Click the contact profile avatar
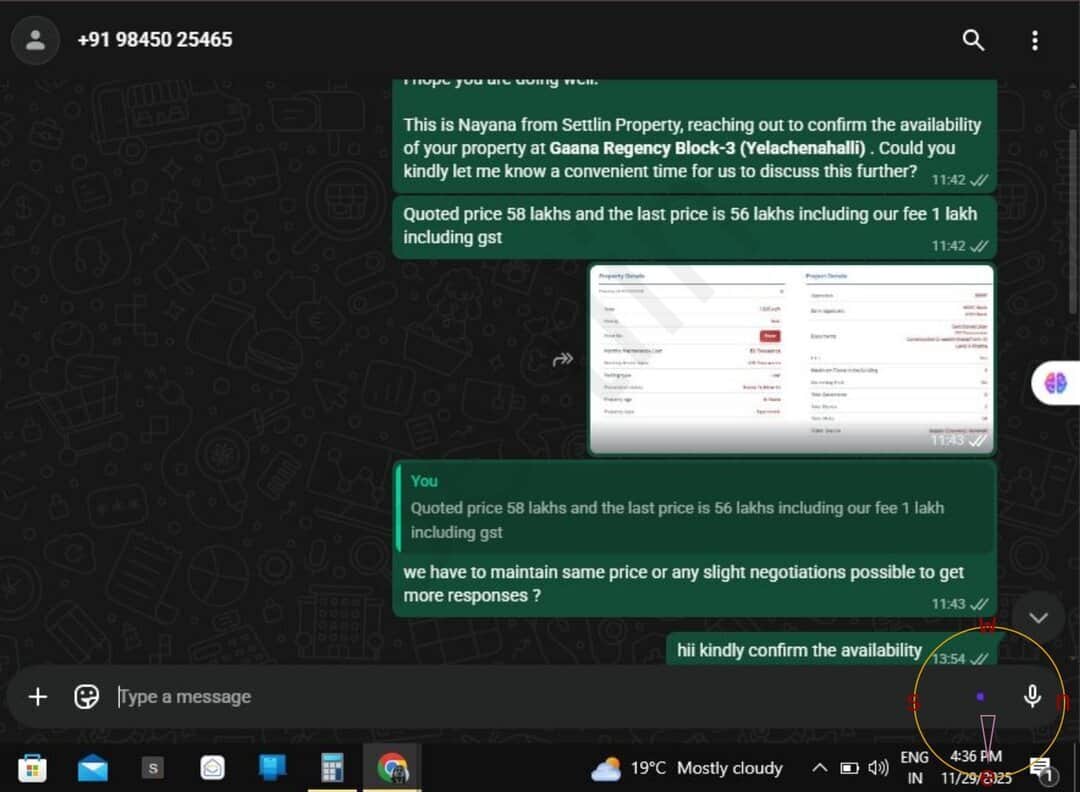 pyautogui.click(x=35, y=40)
